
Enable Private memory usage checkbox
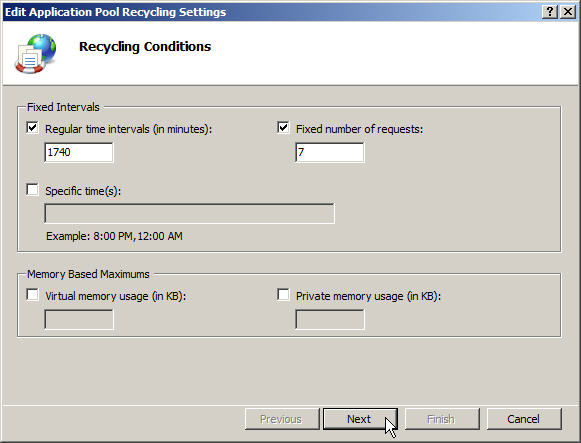(283, 295)
